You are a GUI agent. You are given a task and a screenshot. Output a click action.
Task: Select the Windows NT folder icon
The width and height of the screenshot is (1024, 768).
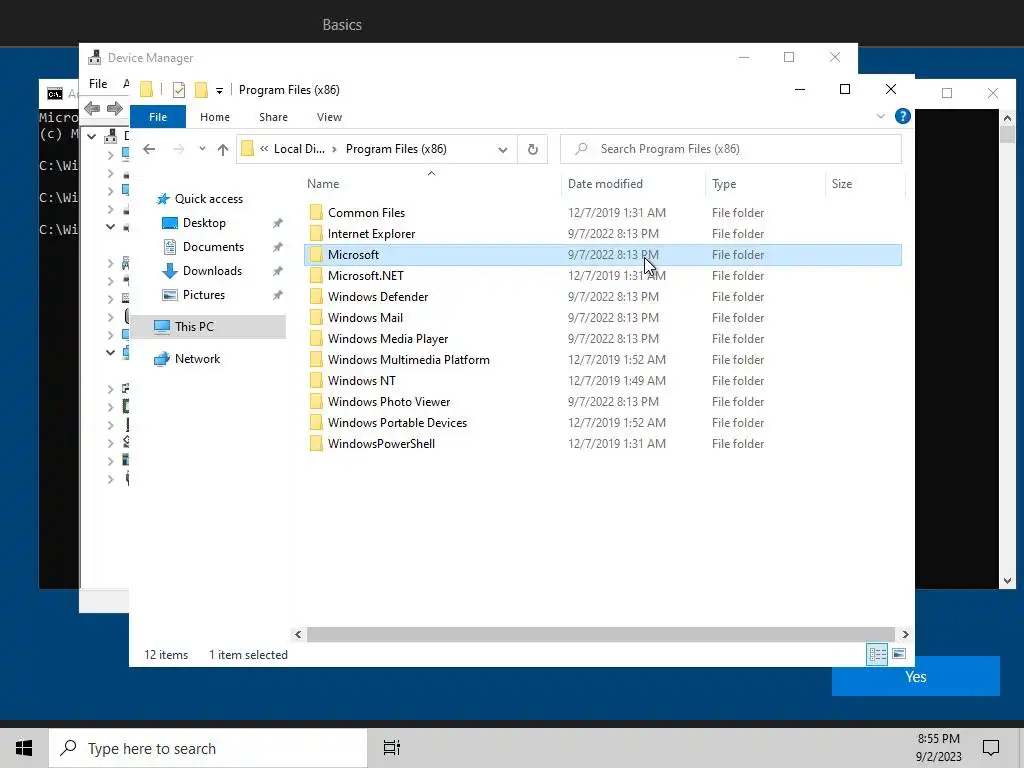[316, 381]
